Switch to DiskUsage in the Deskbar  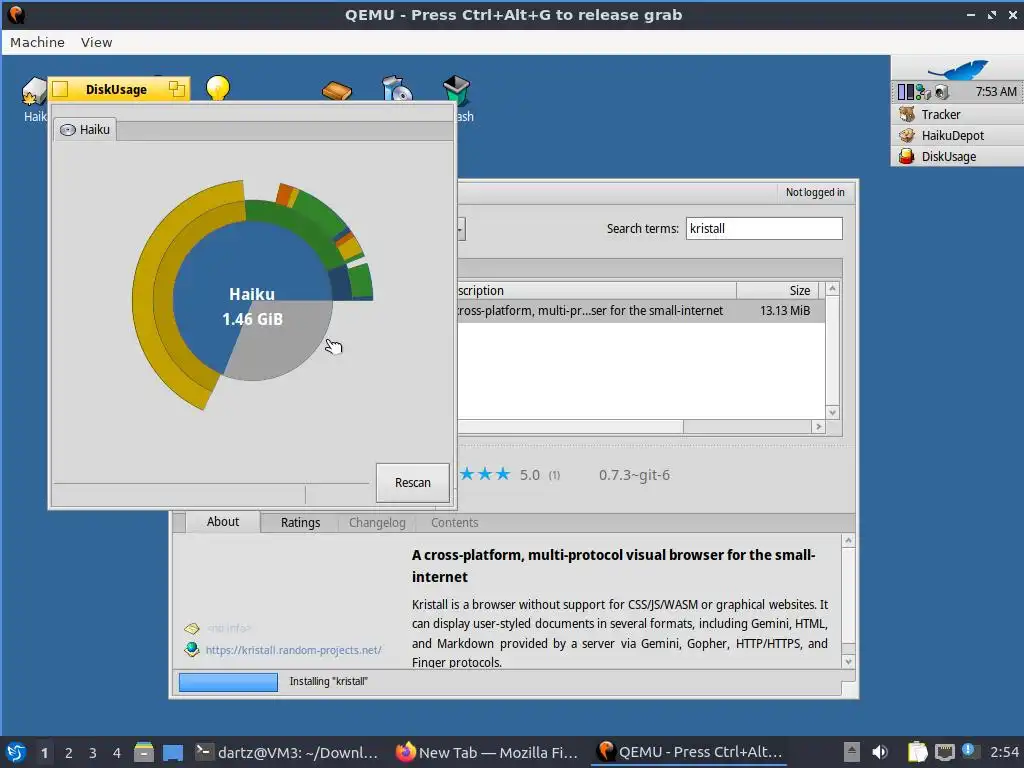pyautogui.click(x=958, y=156)
